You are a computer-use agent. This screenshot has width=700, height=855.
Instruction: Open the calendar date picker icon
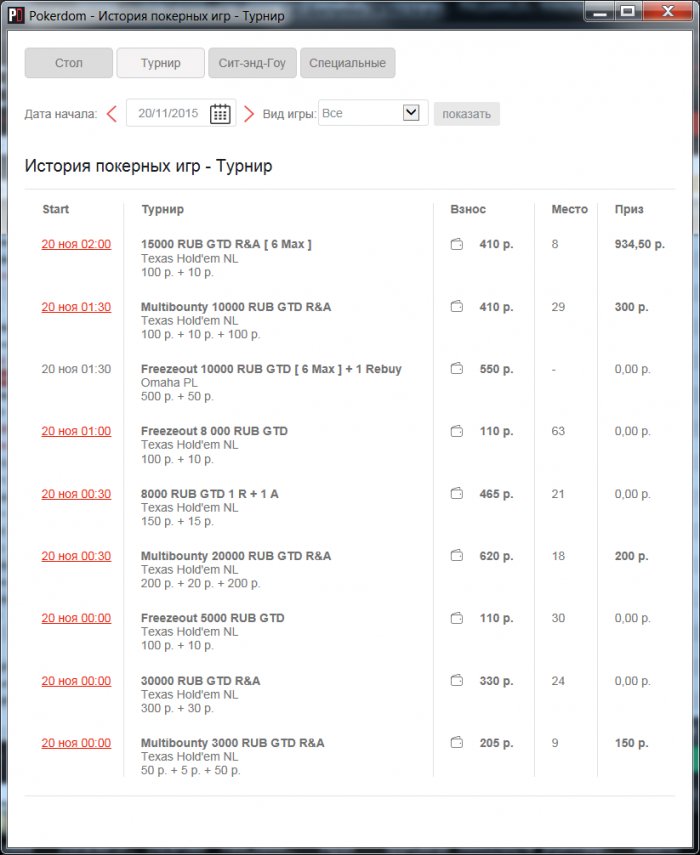220,113
